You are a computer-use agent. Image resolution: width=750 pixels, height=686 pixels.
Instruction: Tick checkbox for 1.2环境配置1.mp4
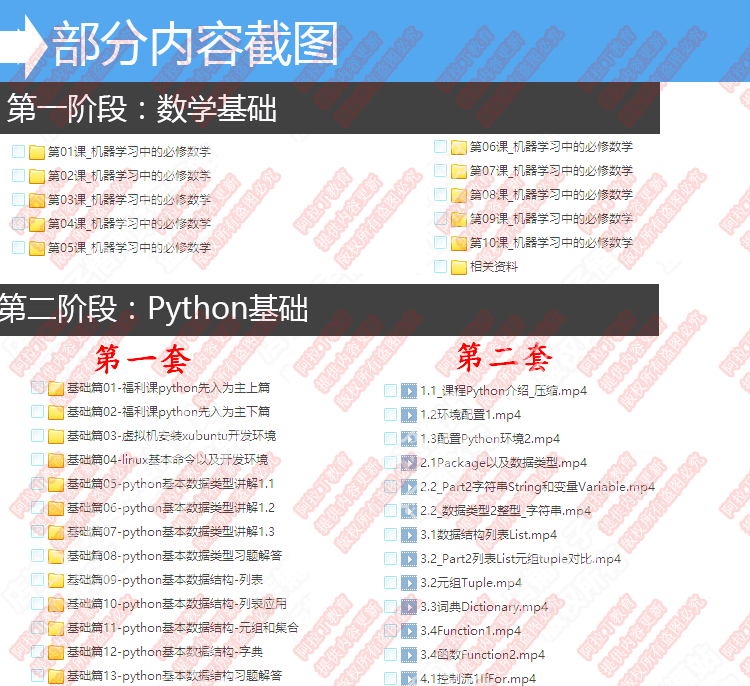(390, 414)
